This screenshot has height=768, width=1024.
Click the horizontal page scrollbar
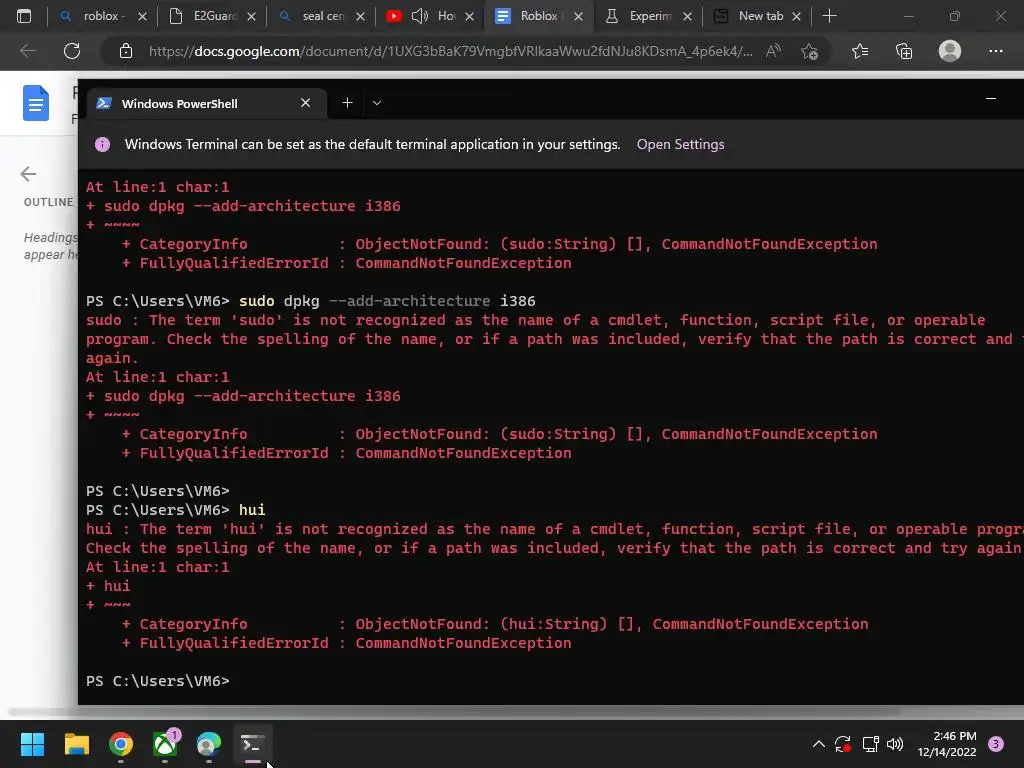[454, 712]
